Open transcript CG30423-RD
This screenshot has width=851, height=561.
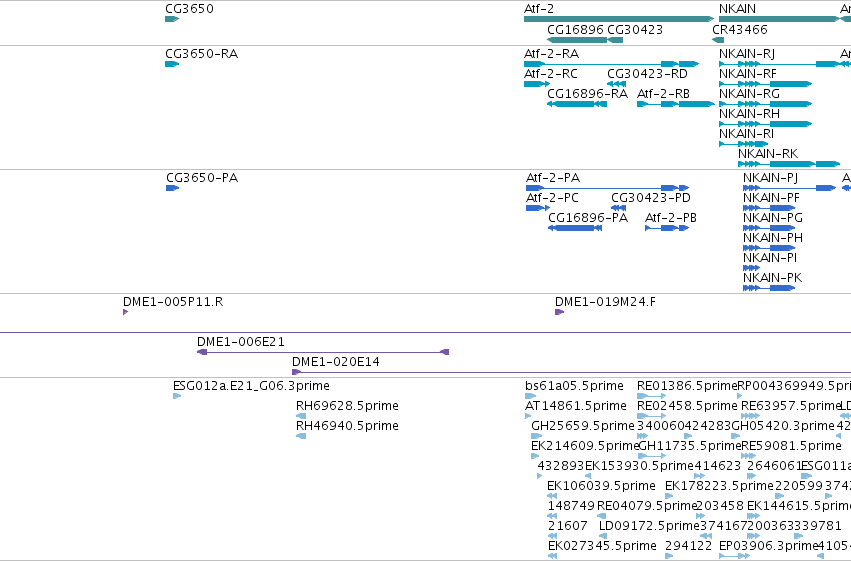pyautogui.click(x=647, y=74)
